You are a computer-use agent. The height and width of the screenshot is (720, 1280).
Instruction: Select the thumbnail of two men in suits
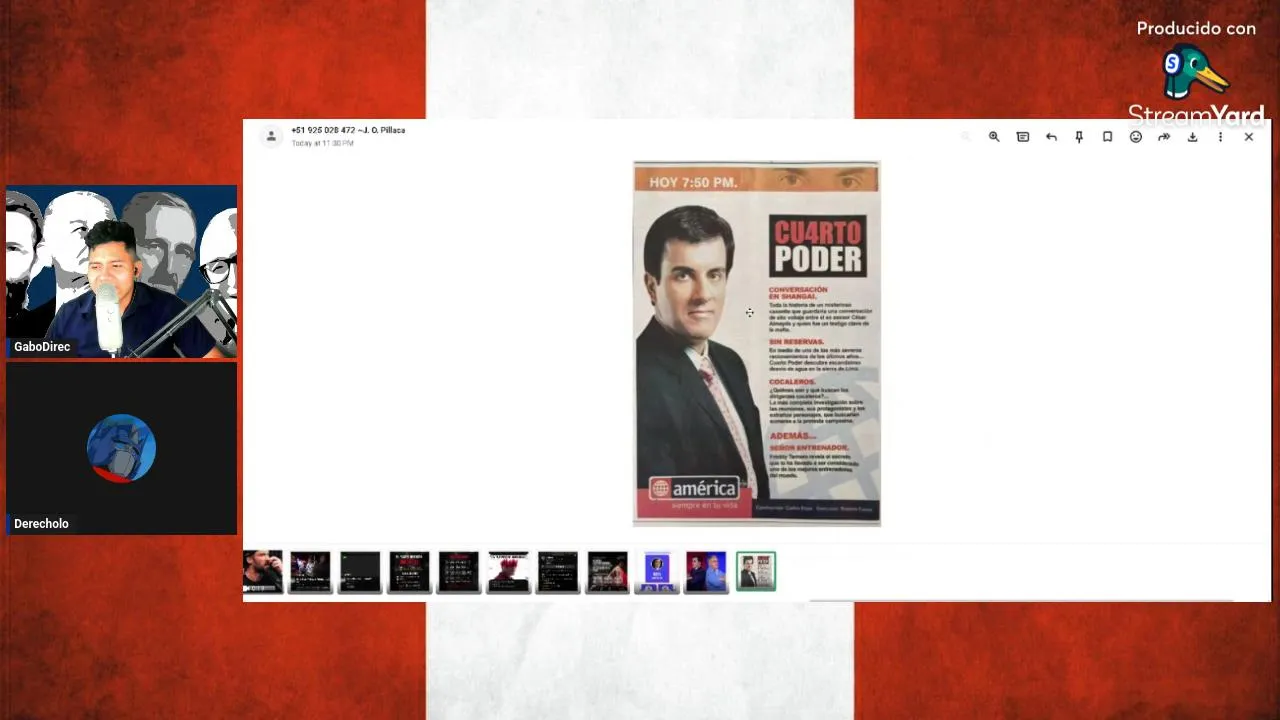click(x=706, y=572)
